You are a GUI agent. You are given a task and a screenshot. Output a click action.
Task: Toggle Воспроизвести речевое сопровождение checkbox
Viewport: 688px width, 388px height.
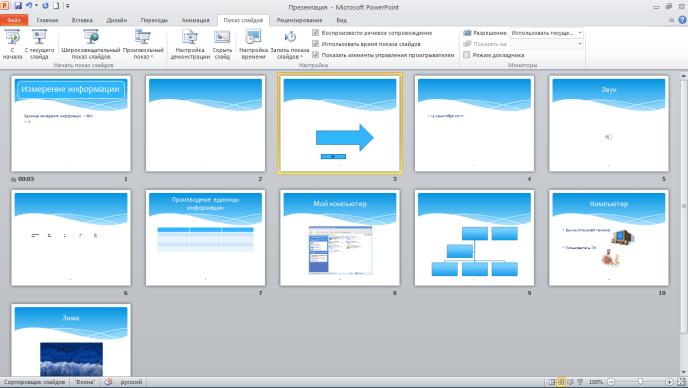(x=315, y=32)
